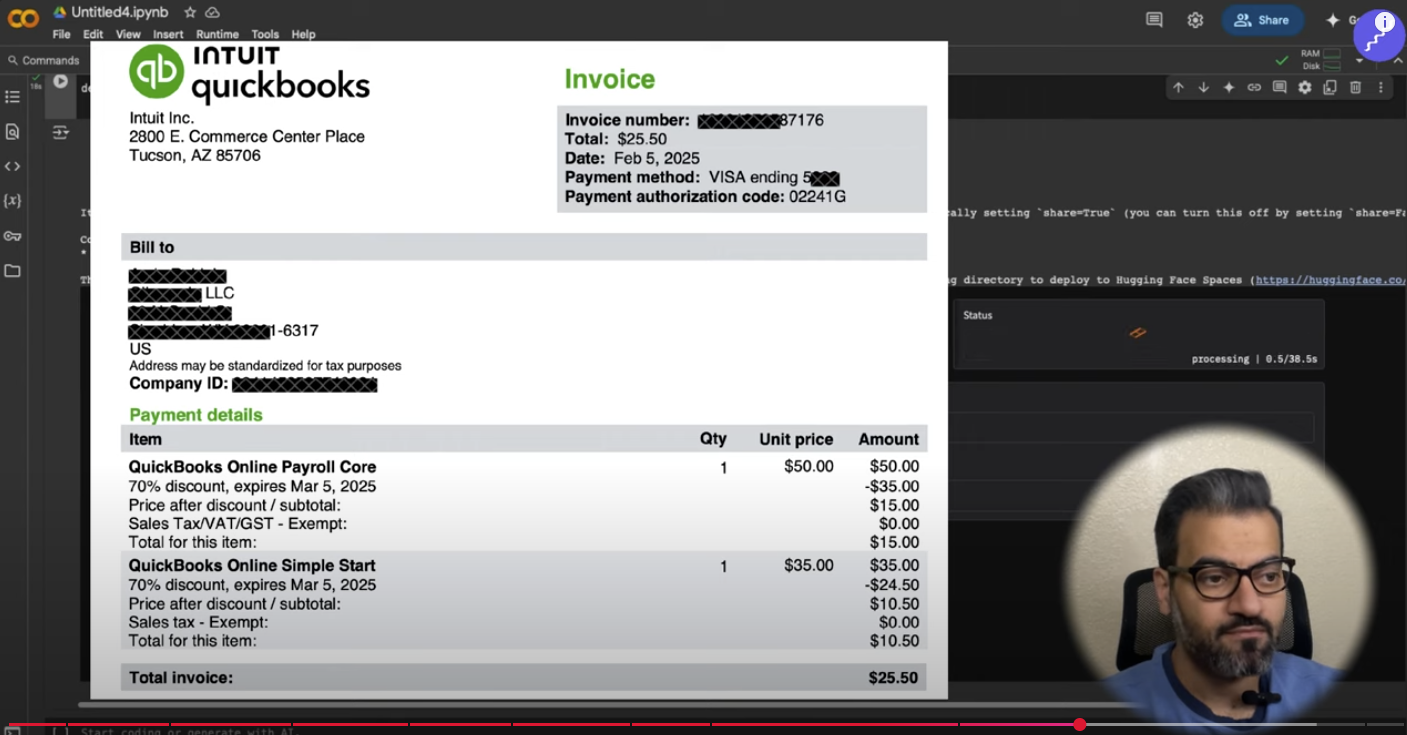Click the Share button

click(x=1262, y=20)
